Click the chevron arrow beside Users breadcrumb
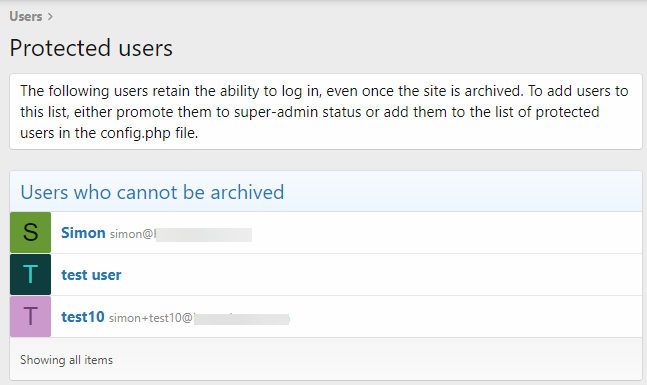The width and height of the screenshot is (647, 385). [50, 17]
